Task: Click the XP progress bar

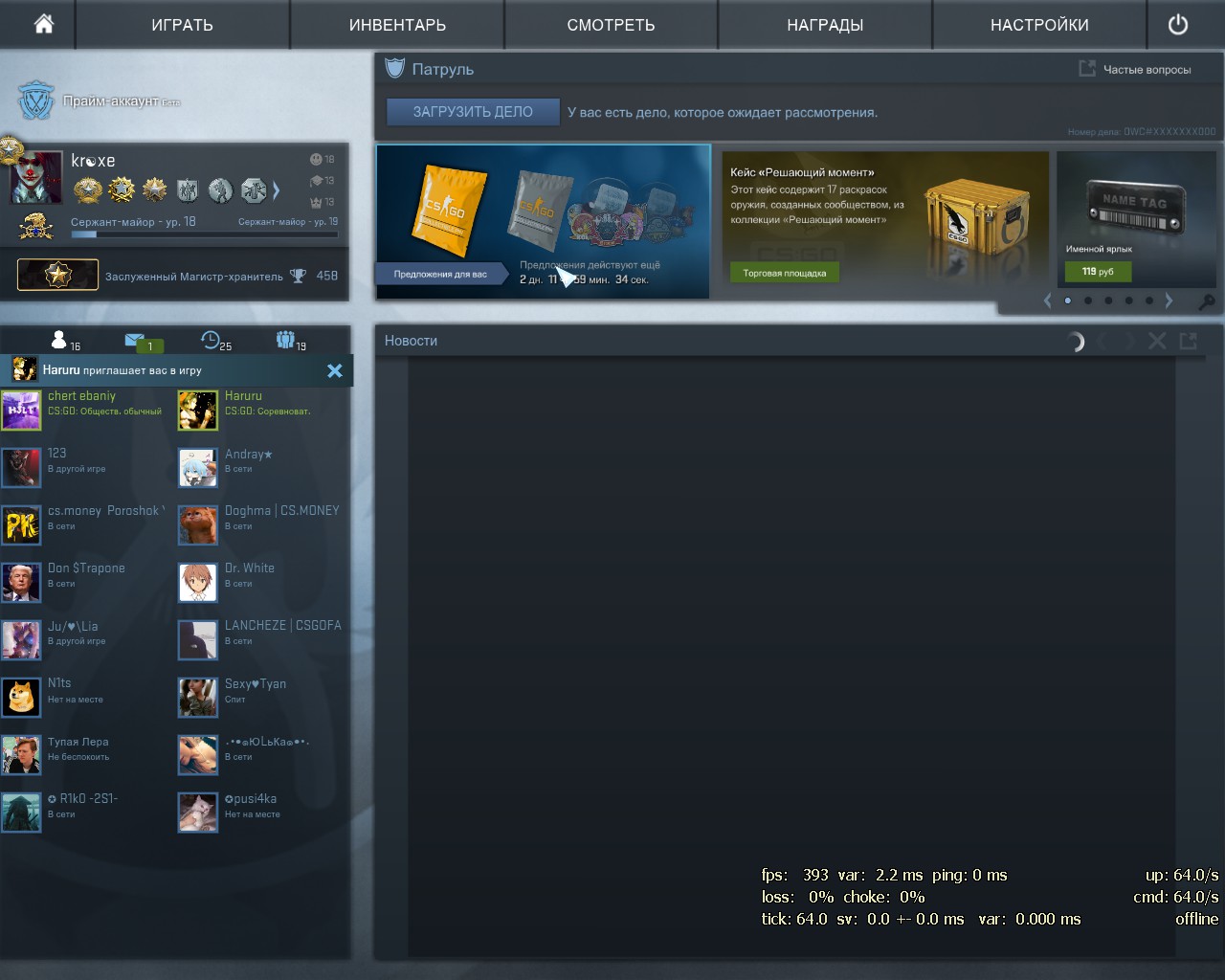Action: tap(204, 234)
